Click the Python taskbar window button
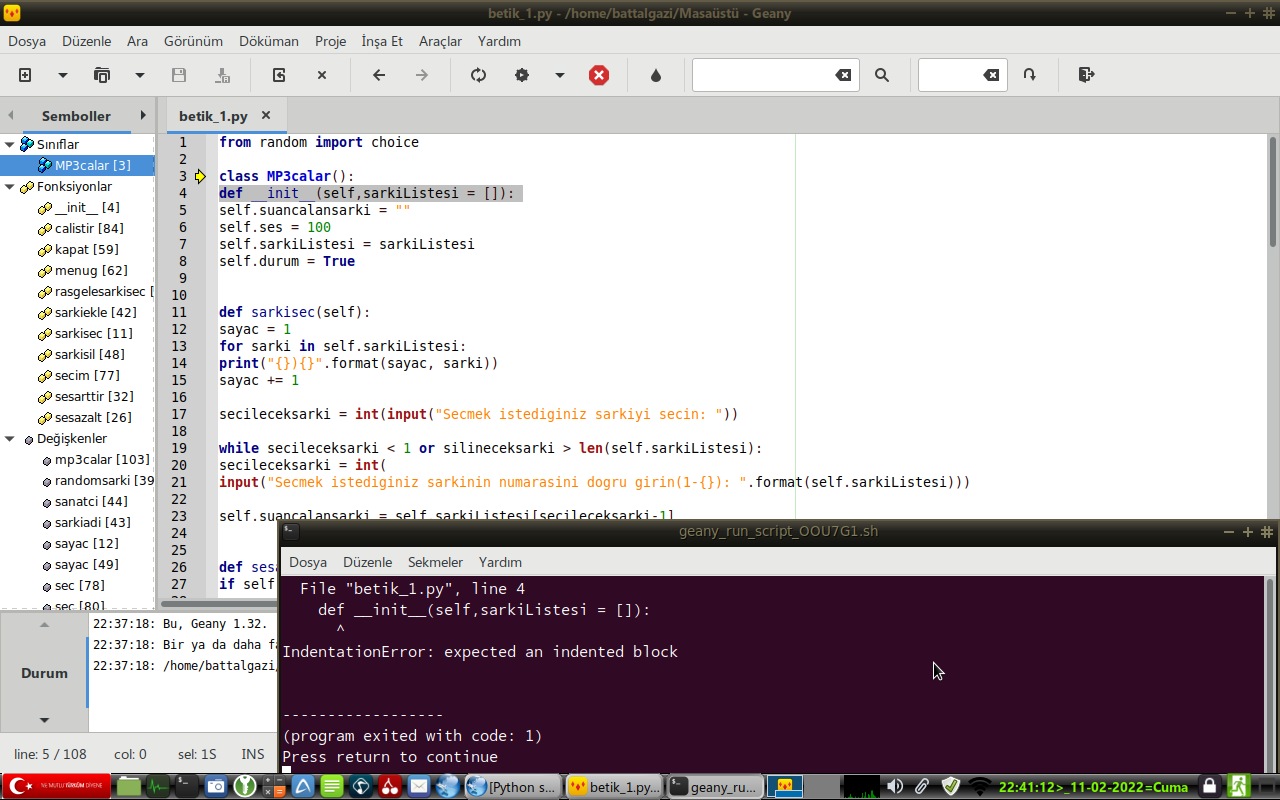Image resolution: width=1280 pixels, height=800 pixels. click(514, 787)
